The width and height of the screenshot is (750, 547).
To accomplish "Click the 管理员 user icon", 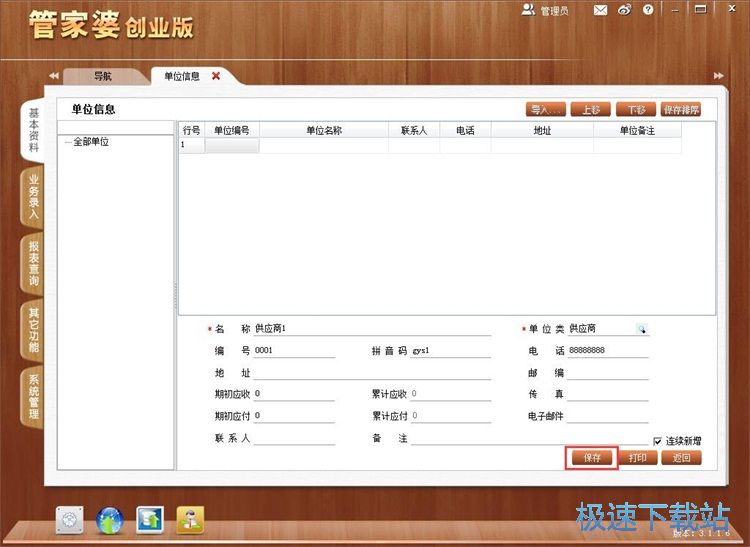I will pyautogui.click(x=528, y=10).
